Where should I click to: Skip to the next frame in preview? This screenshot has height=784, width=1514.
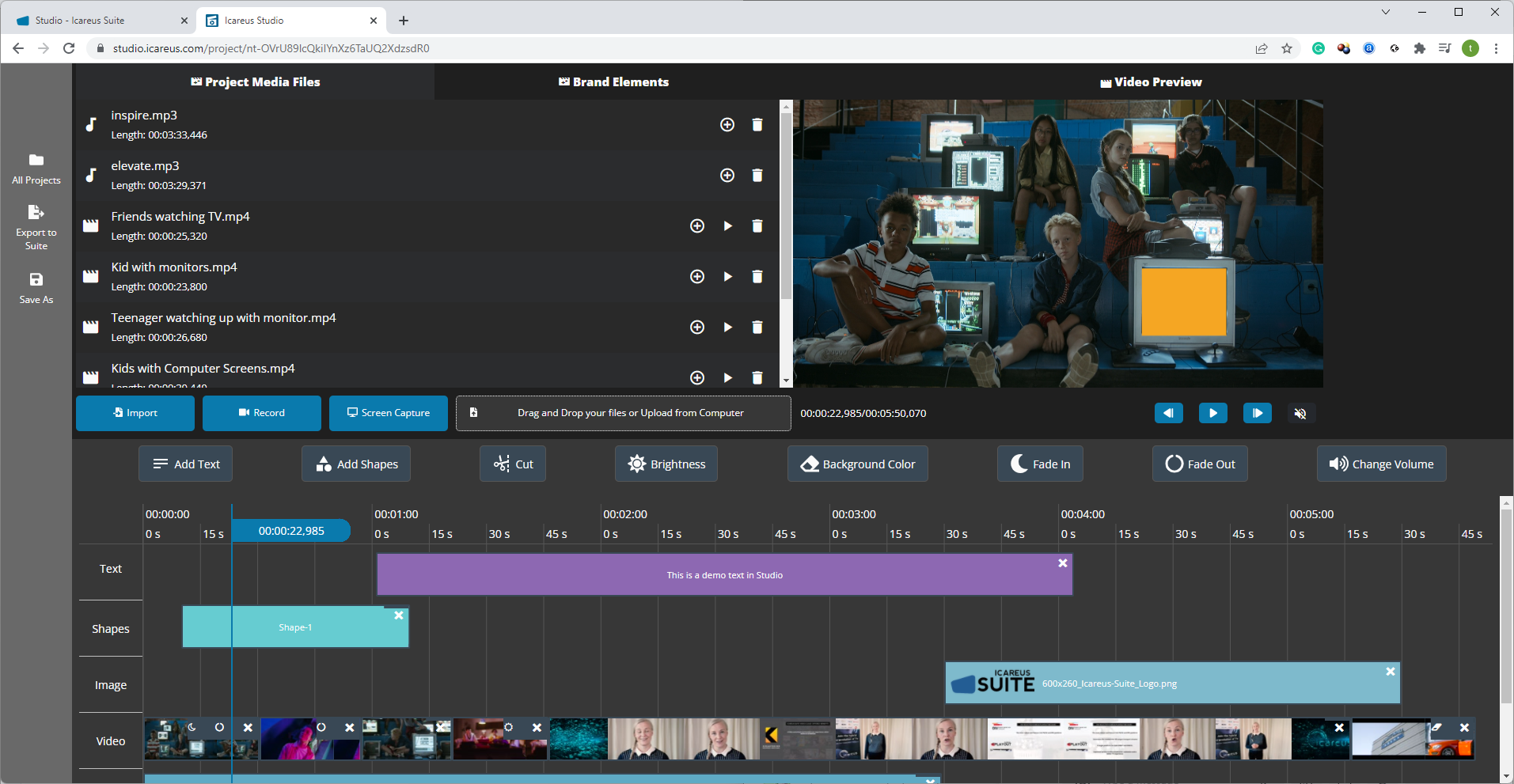coord(1257,414)
